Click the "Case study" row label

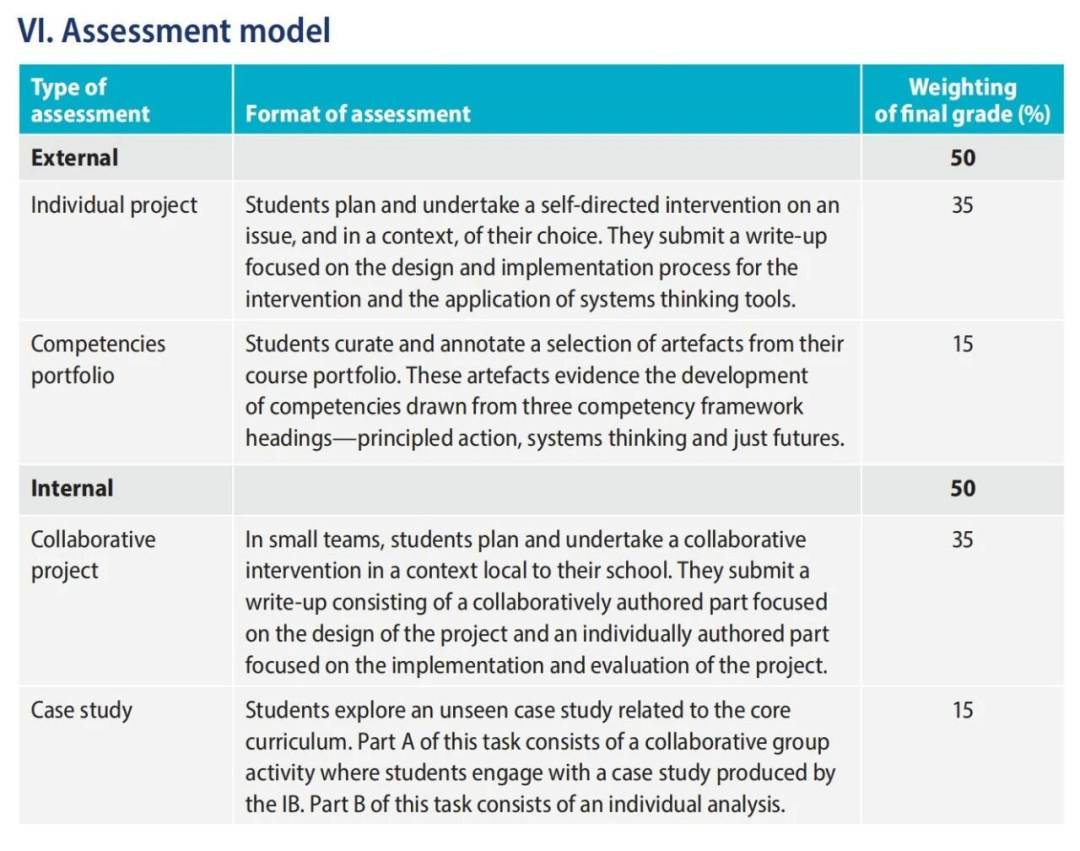81,711
